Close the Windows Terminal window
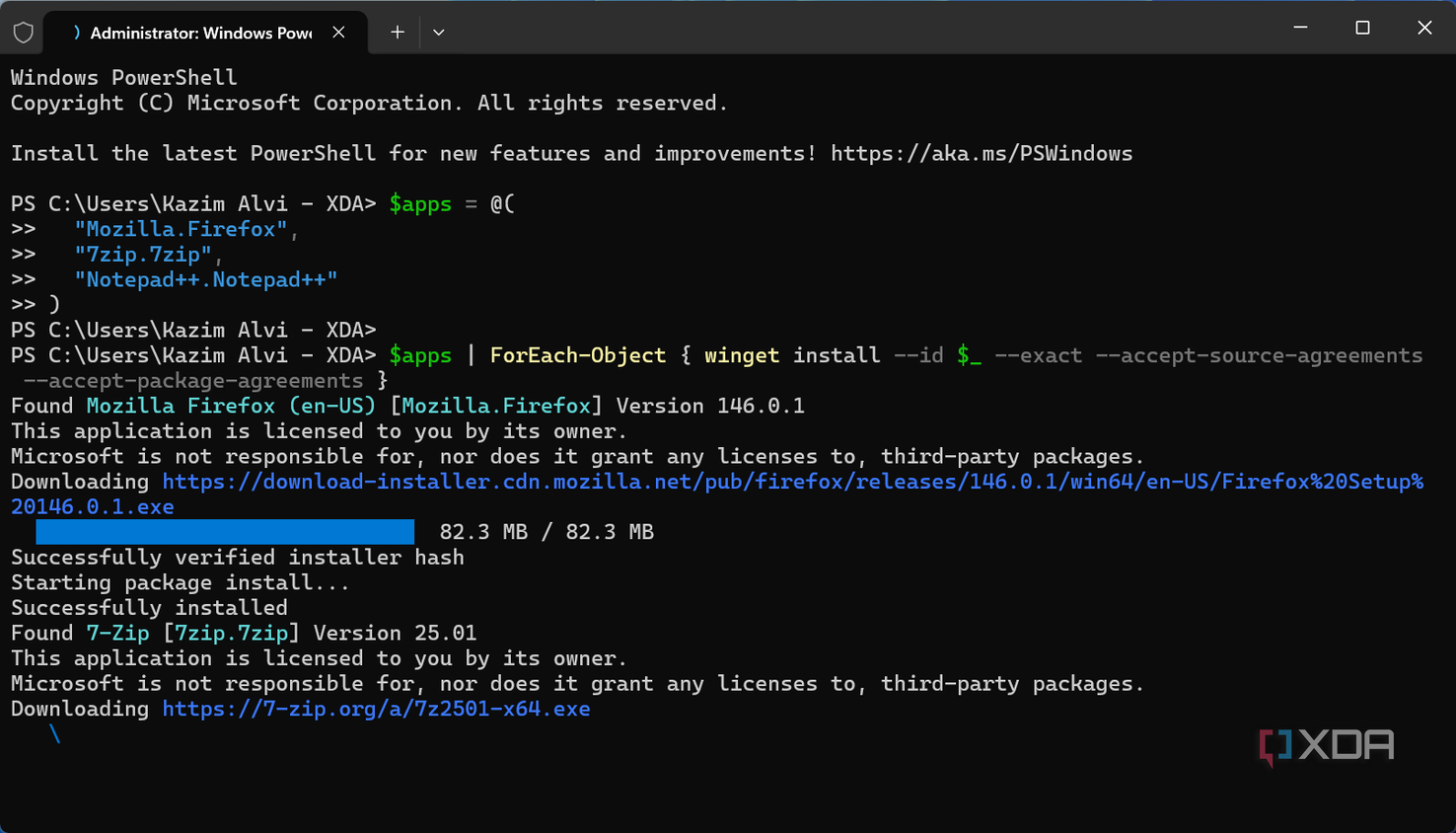The image size is (1456, 833). tap(1424, 28)
